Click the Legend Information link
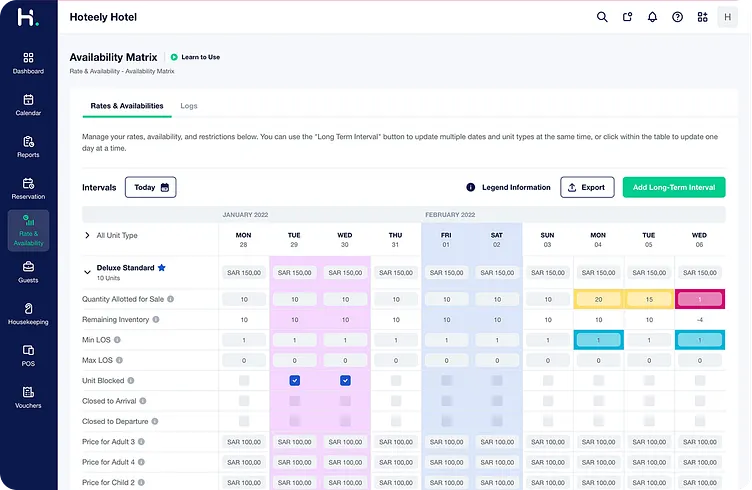 (x=516, y=187)
